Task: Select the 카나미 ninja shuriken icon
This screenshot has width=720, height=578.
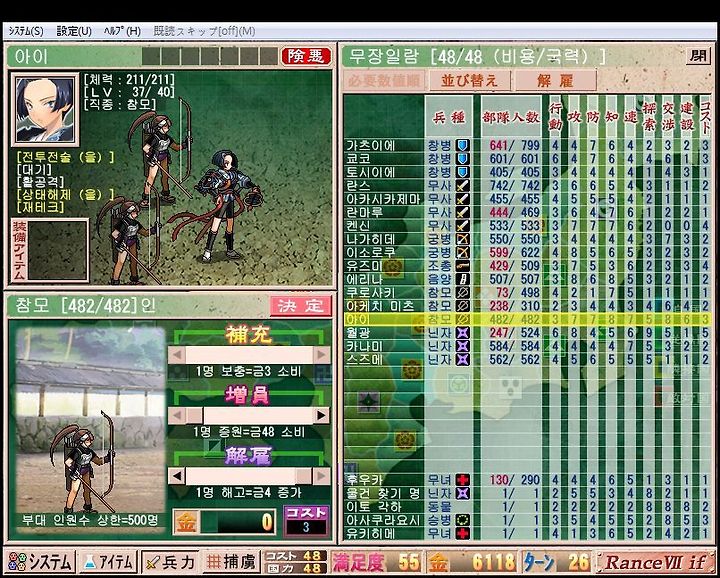Action: click(463, 346)
